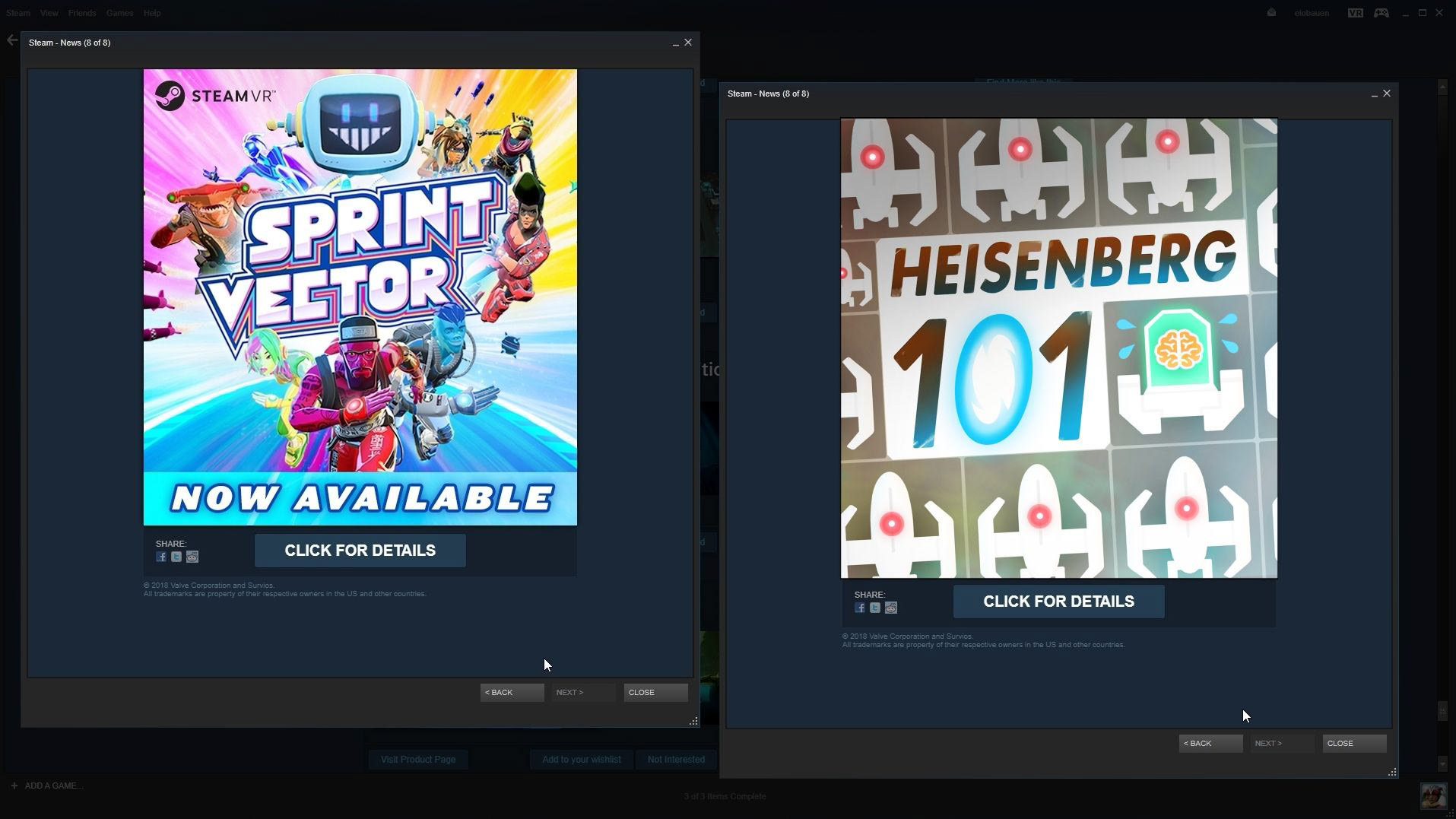
Task: Click Add to your wishlist
Action: 582,760
